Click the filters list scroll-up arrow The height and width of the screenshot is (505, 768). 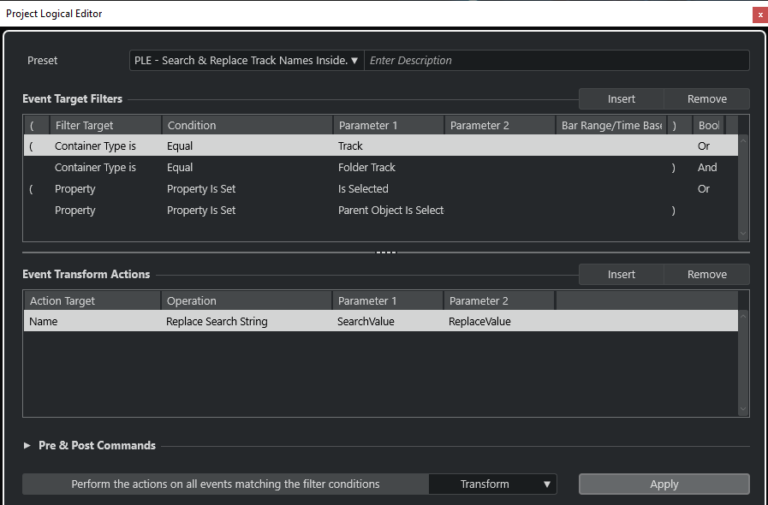pos(743,141)
